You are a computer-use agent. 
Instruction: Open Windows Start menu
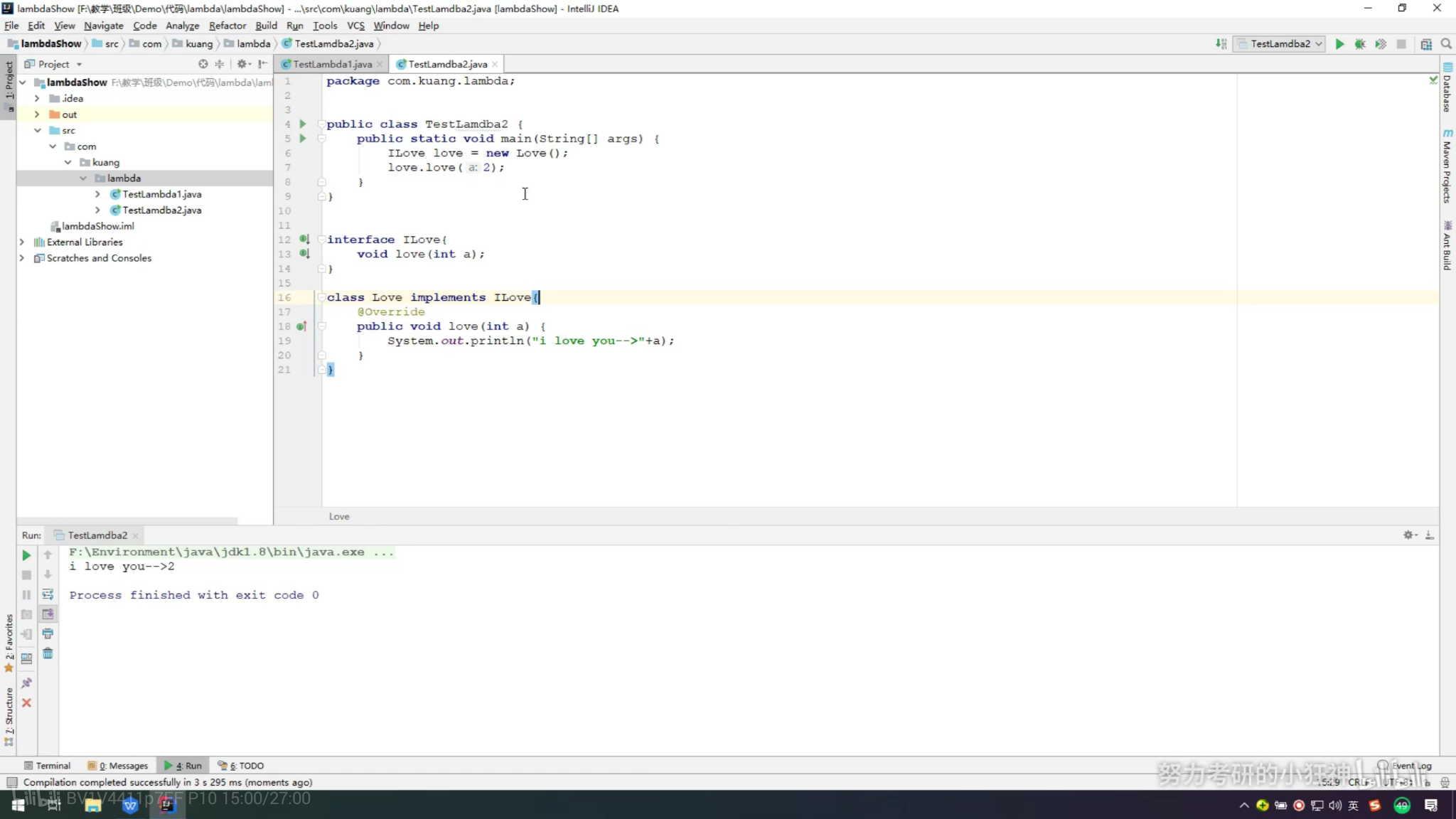click(18, 805)
